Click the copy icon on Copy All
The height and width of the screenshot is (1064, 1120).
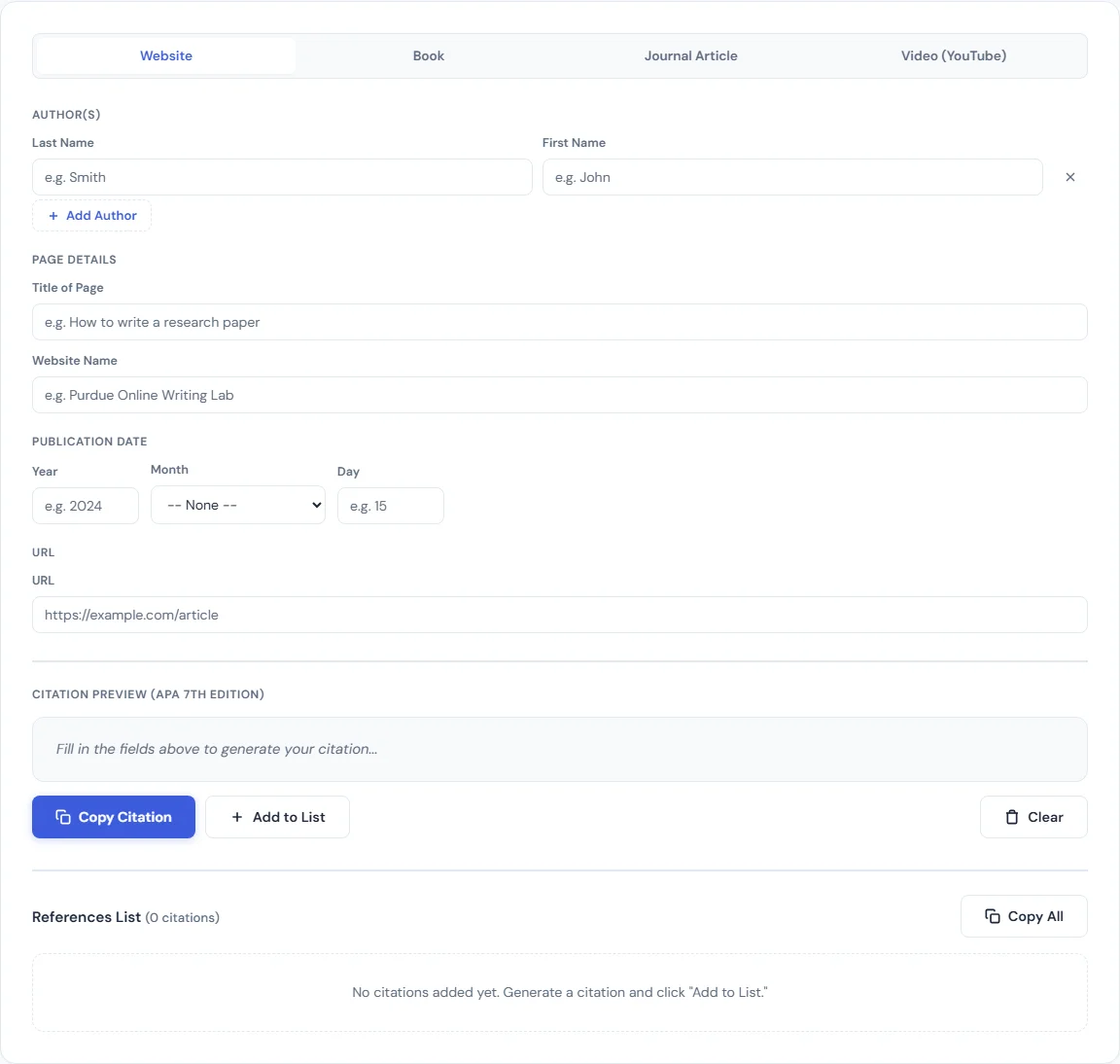click(992, 916)
